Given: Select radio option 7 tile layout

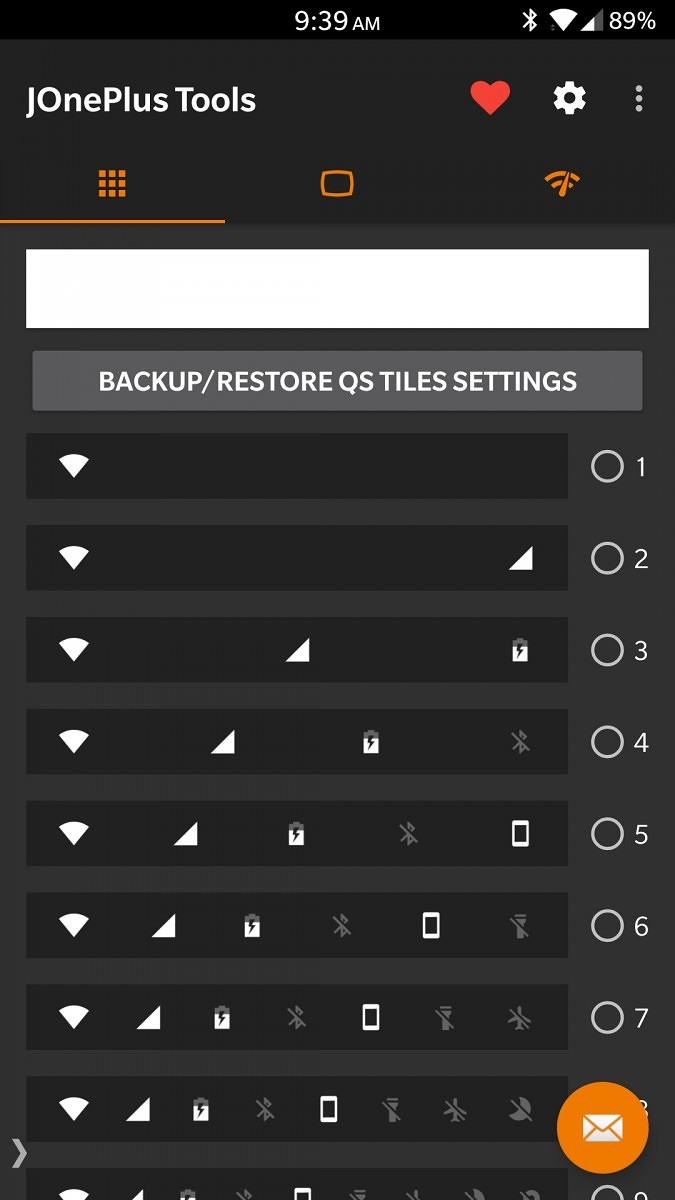Looking at the screenshot, I should pos(607,1018).
